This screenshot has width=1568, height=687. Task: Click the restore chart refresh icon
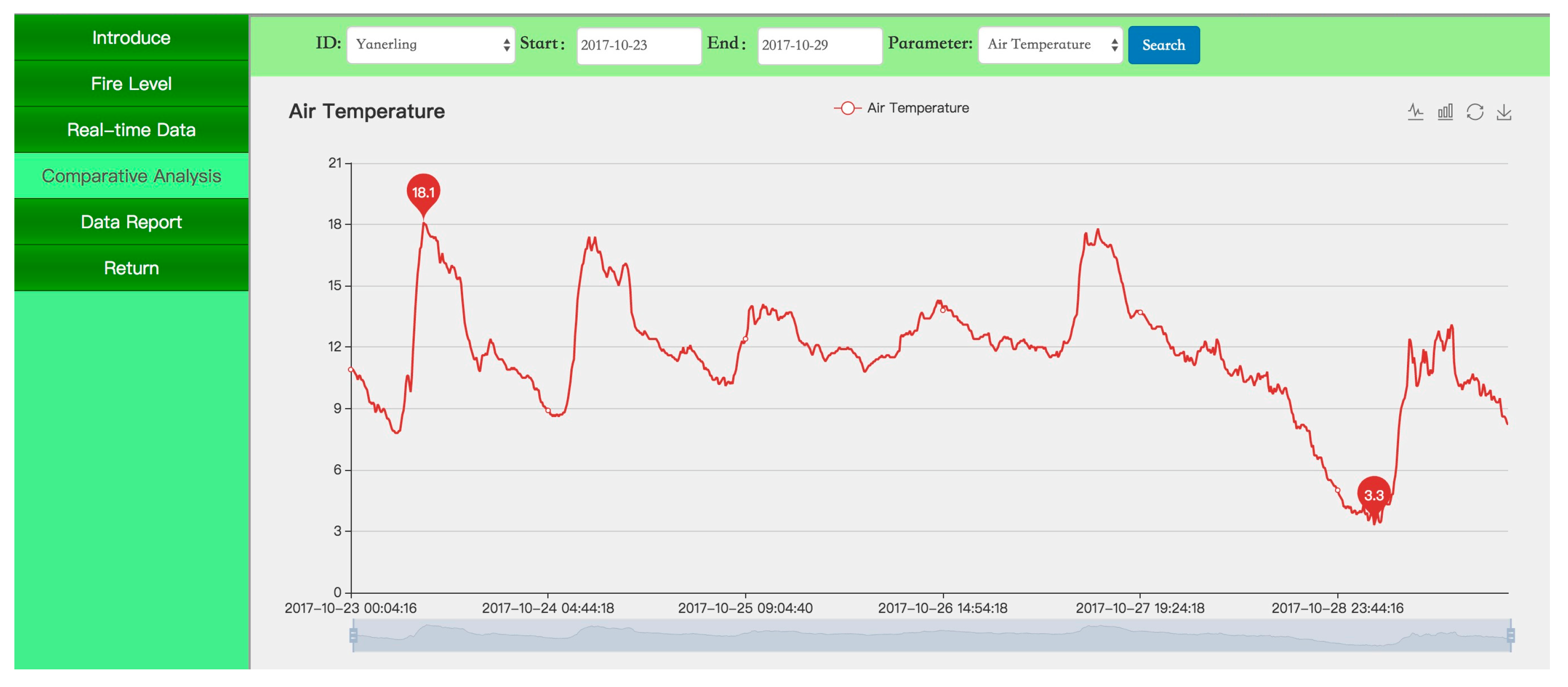click(x=1474, y=111)
